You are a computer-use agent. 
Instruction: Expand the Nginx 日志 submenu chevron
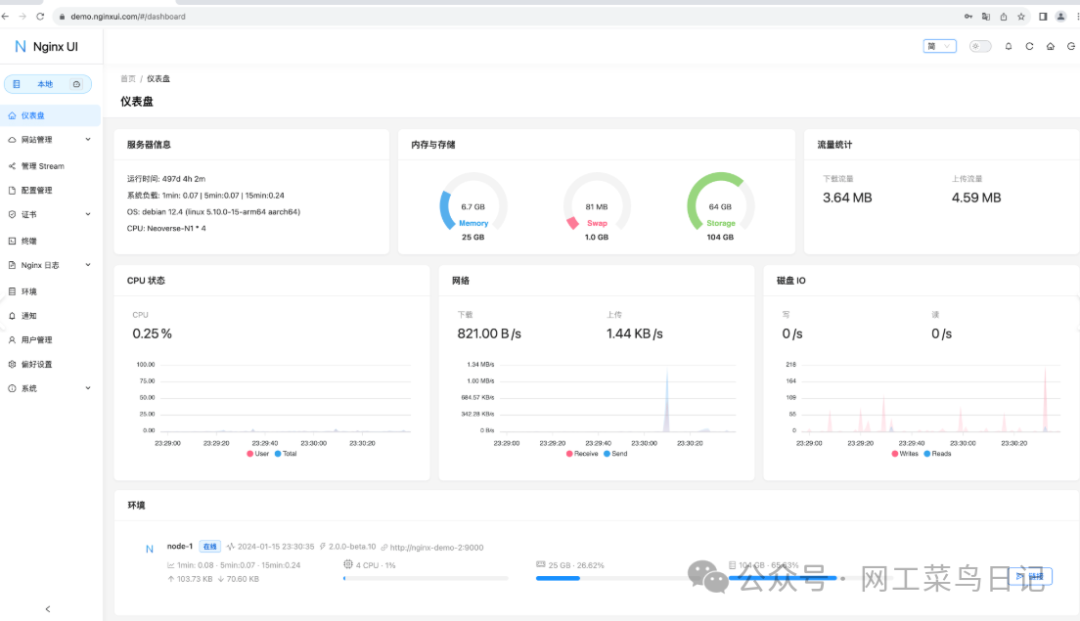(x=88, y=265)
